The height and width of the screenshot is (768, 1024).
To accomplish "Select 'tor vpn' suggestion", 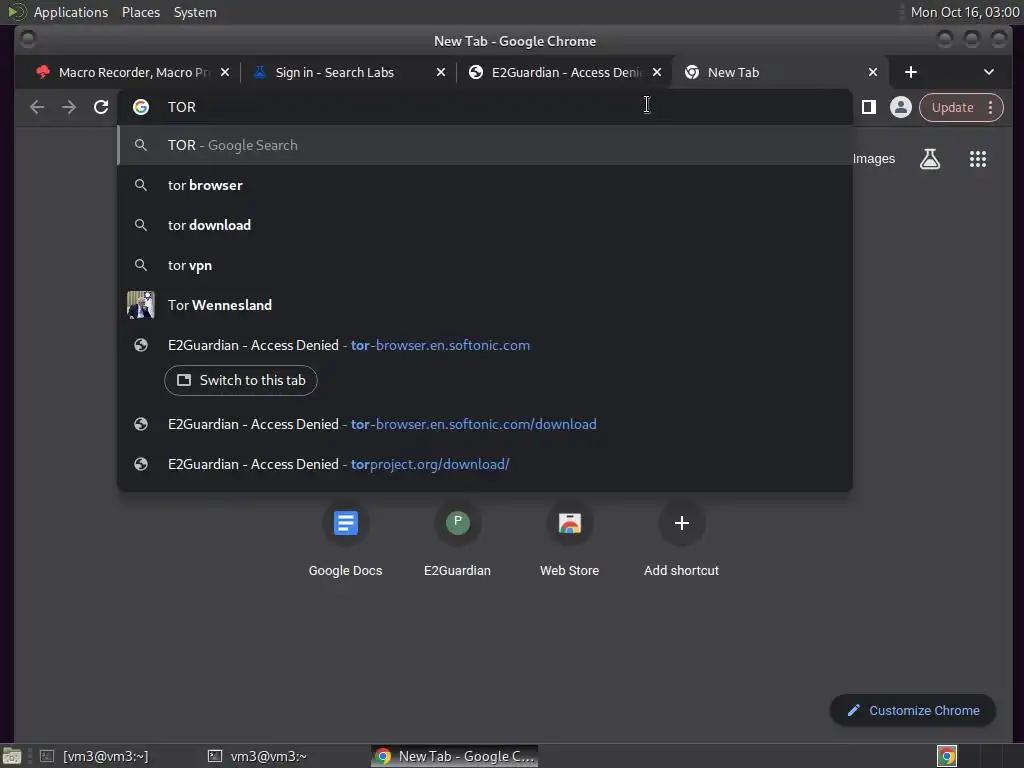I will pyautogui.click(x=485, y=265).
